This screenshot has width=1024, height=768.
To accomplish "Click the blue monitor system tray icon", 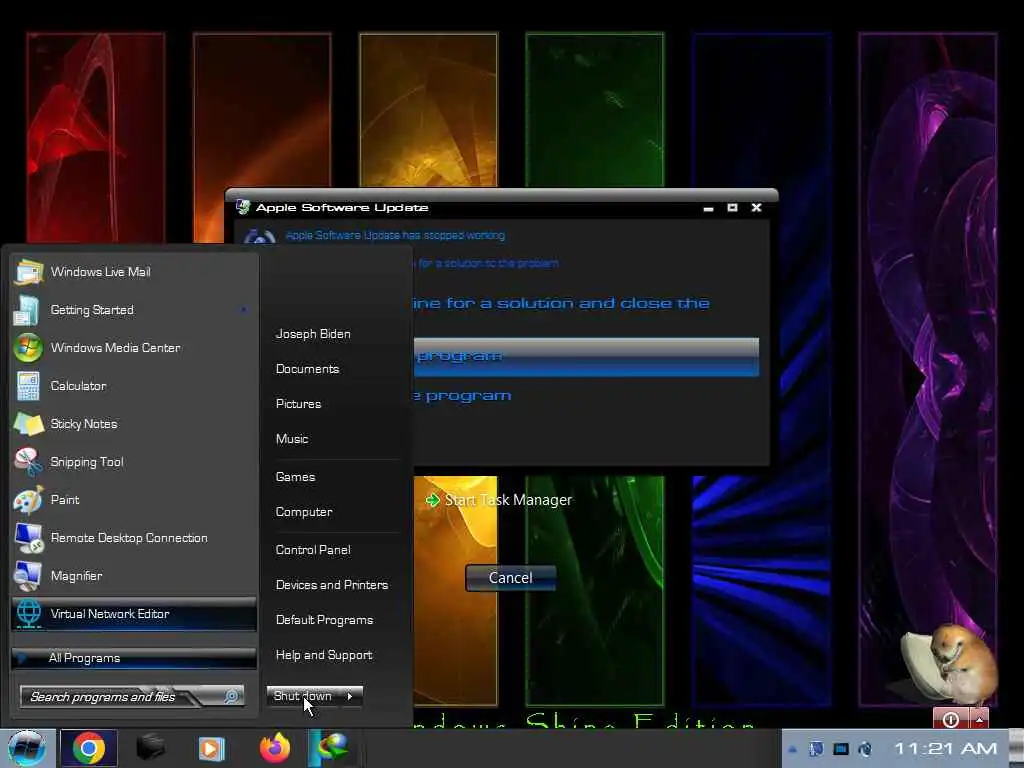I will (841, 749).
